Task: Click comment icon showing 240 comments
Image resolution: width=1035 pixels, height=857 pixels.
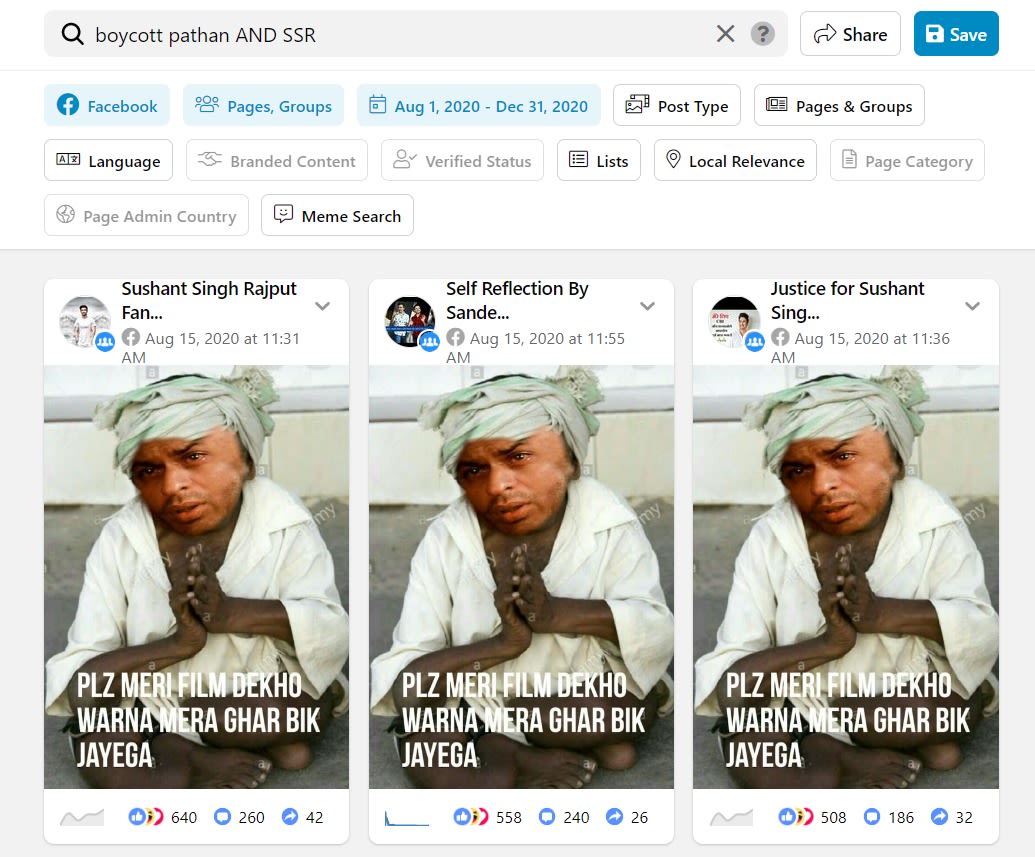Action: [x=547, y=818]
